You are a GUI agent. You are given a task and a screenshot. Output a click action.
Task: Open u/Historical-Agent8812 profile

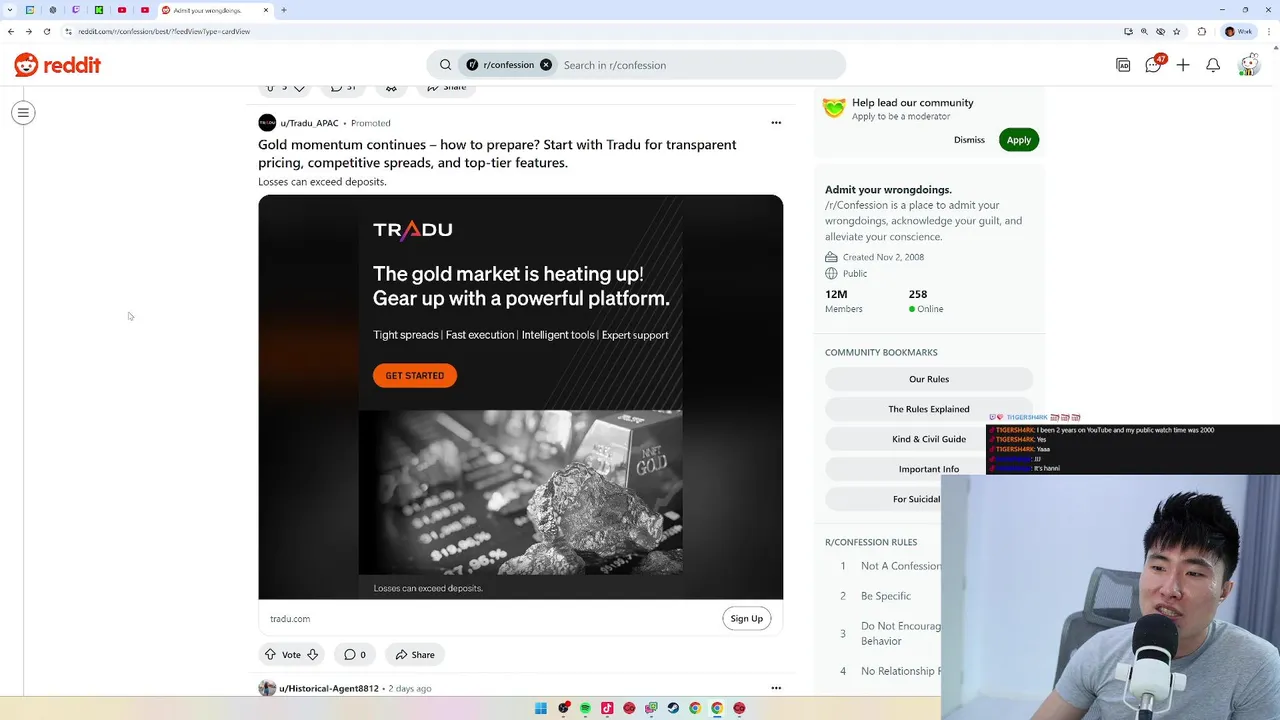coord(328,688)
